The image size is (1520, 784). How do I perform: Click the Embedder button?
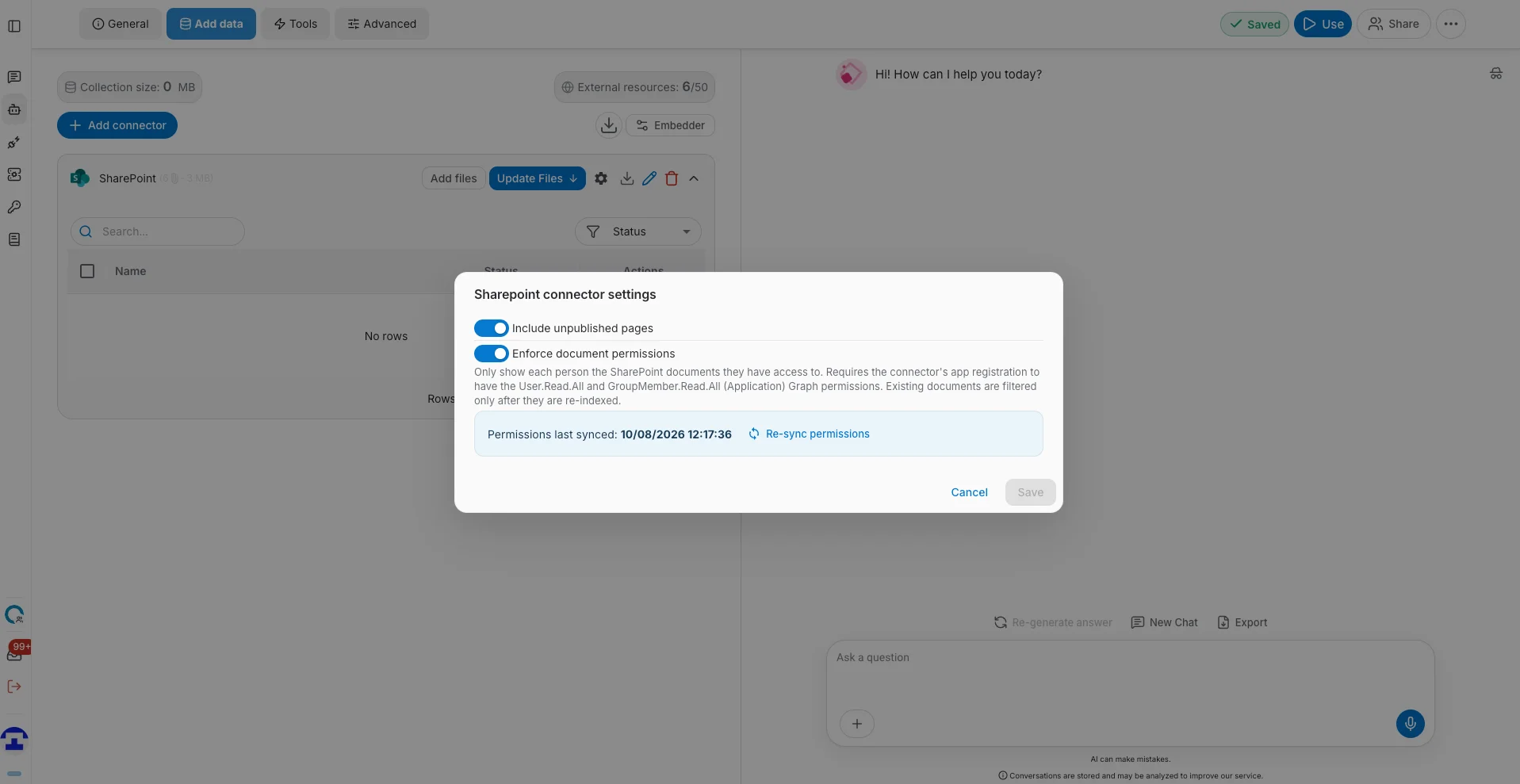point(671,125)
